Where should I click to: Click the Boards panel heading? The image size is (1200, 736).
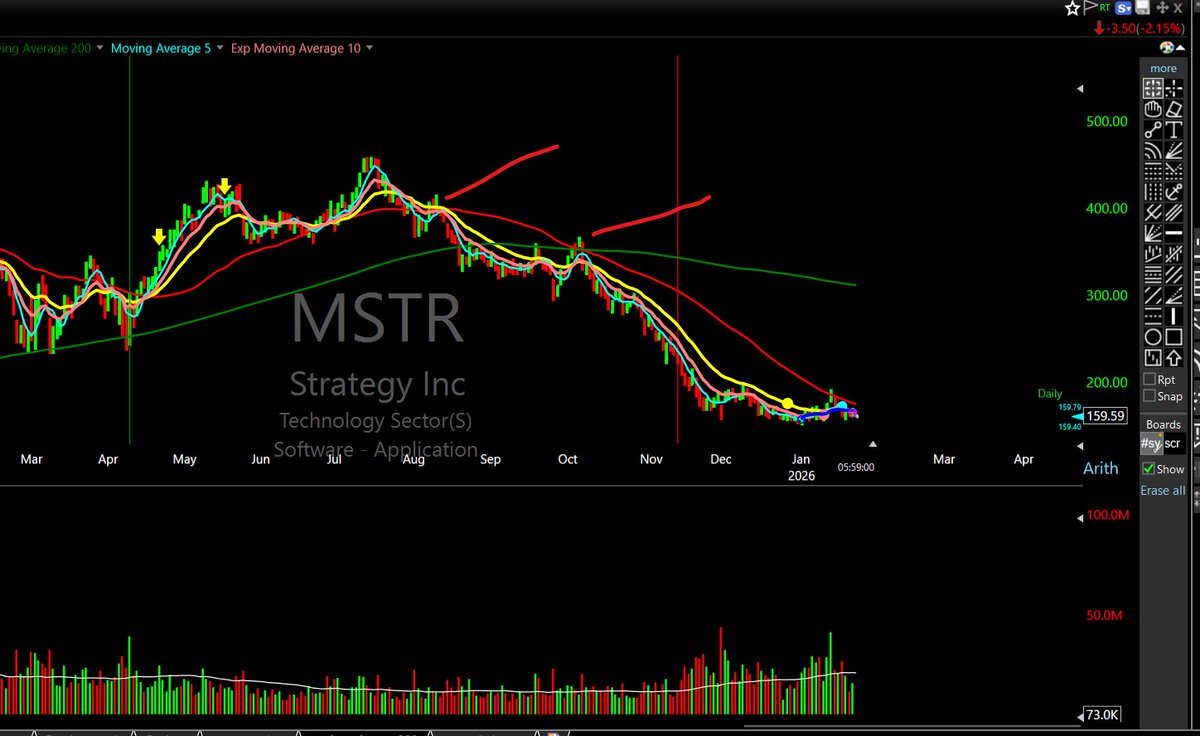1163,424
